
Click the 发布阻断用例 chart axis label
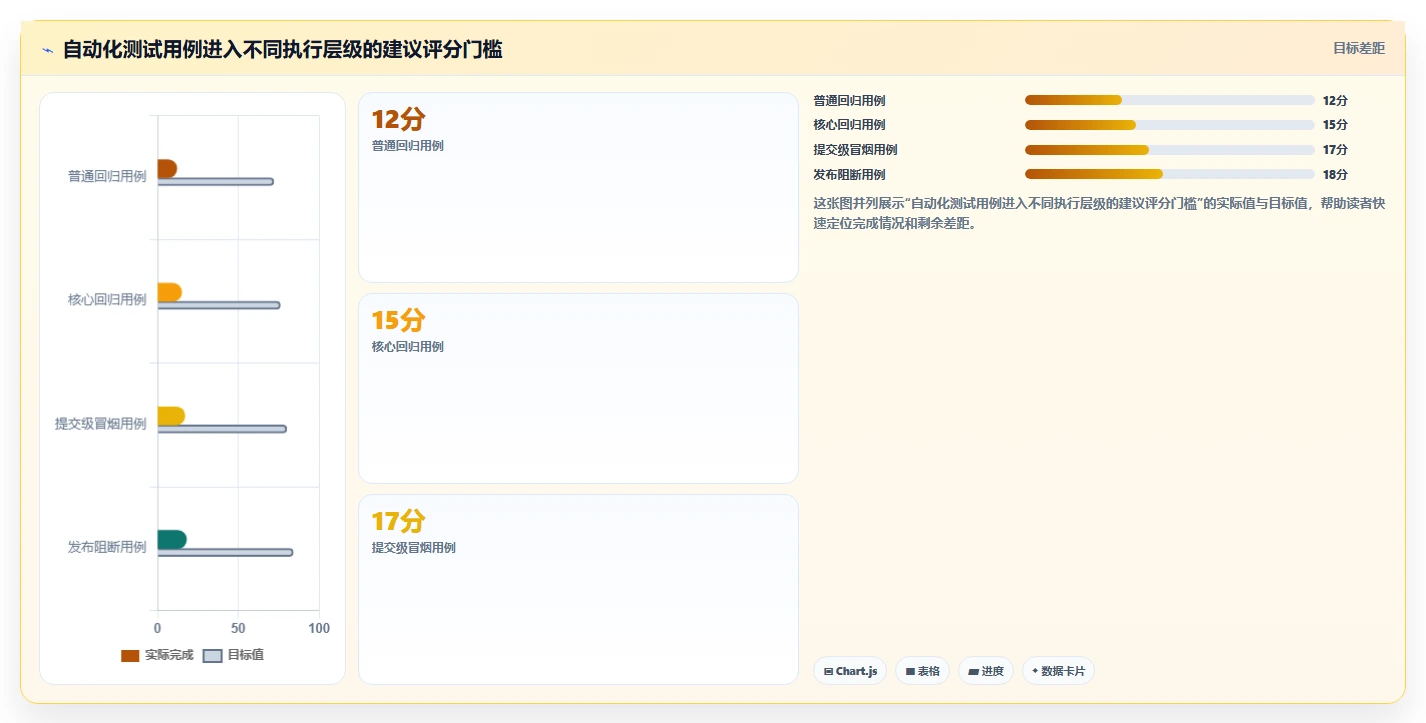[107, 548]
